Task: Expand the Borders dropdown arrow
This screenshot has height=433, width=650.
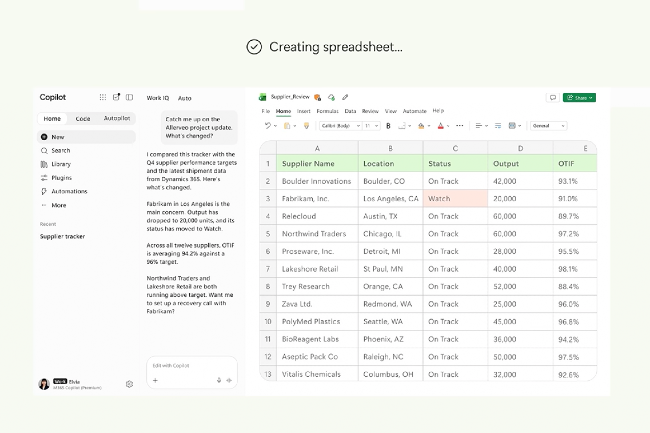Action: pos(410,126)
